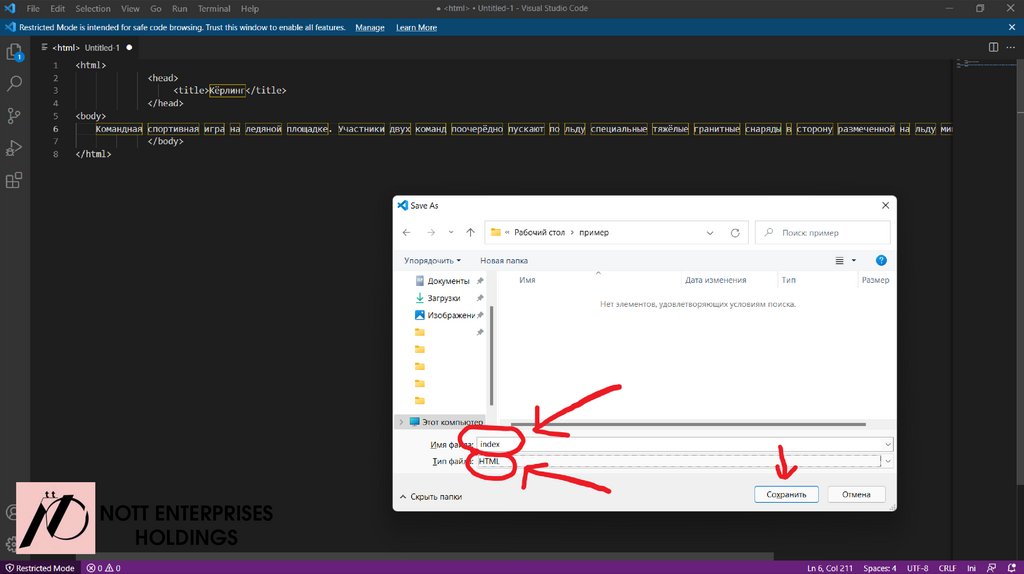Click the blue help icon in the dialog
The image size is (1024, 574).
coord(881,260)
